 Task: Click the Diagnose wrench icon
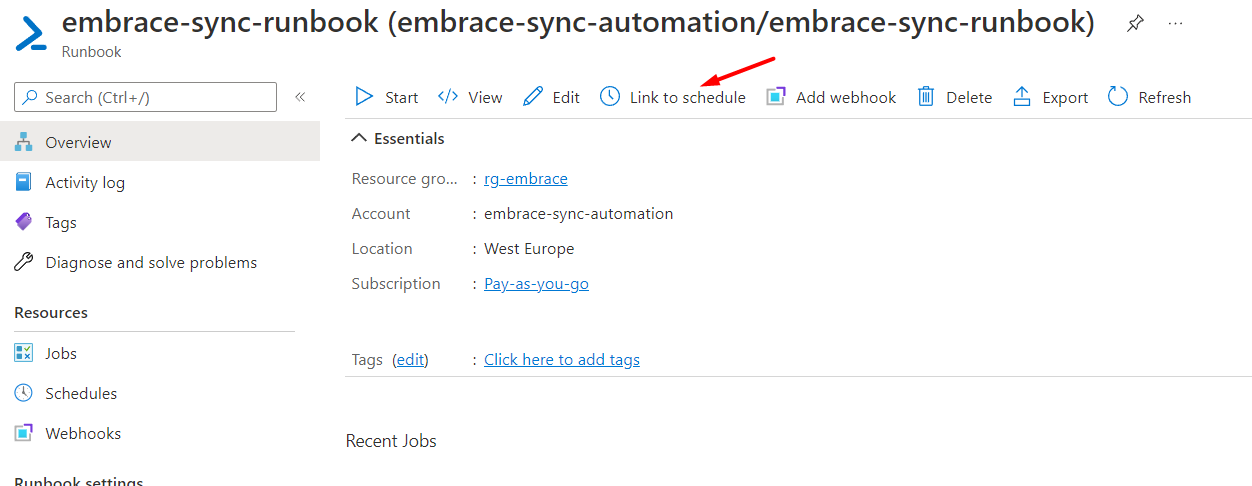[x=24, y=262]
